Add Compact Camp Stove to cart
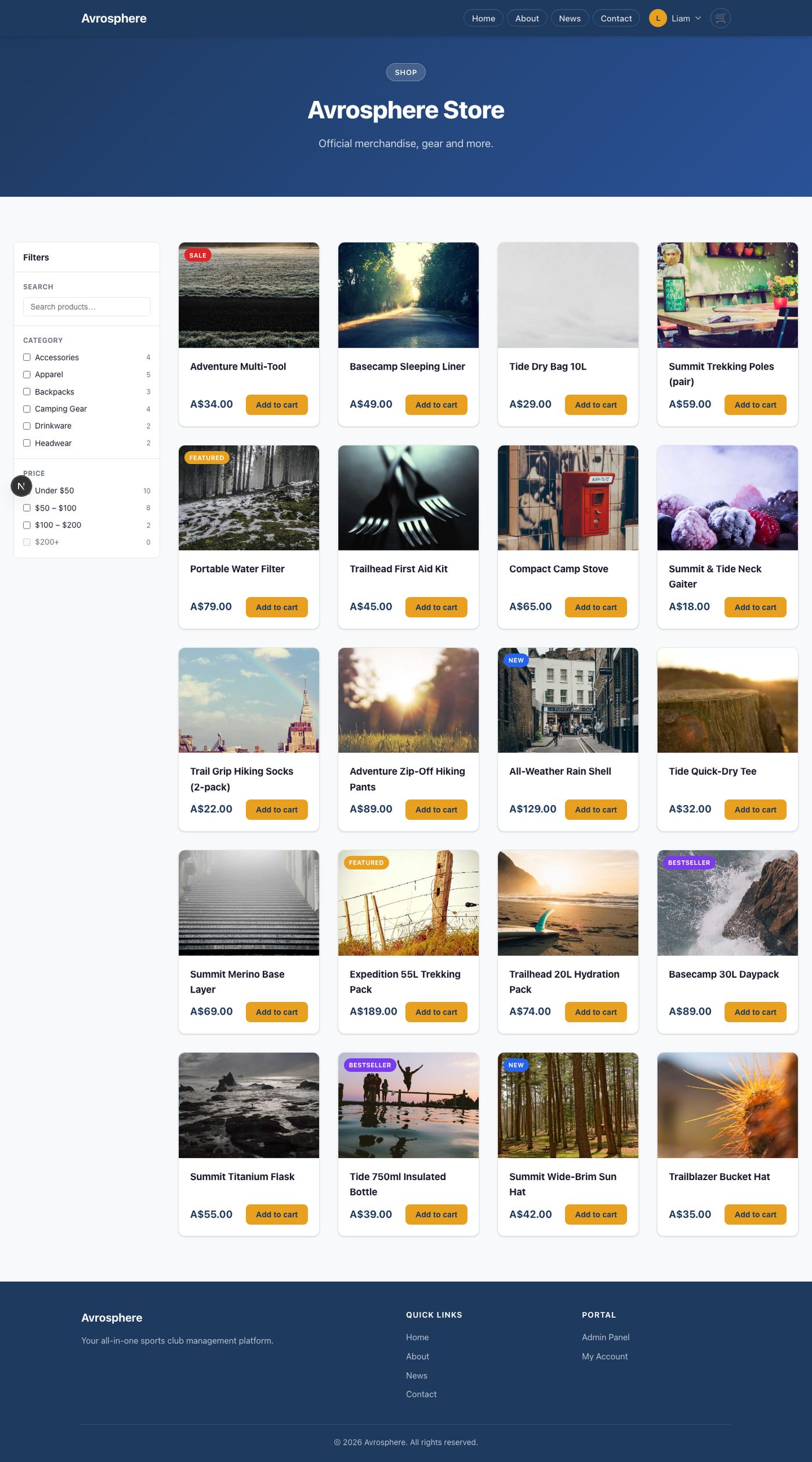Image resolution: width=812 pixels, height=1462 pixels. pyautogui.click(x=596, y=607)
